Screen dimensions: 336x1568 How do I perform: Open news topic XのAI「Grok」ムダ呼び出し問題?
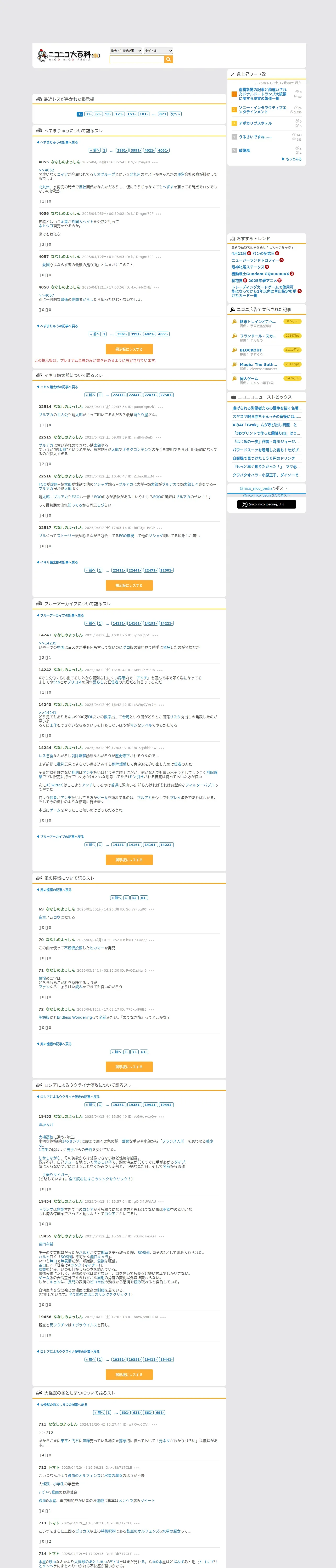pos(266,425)
